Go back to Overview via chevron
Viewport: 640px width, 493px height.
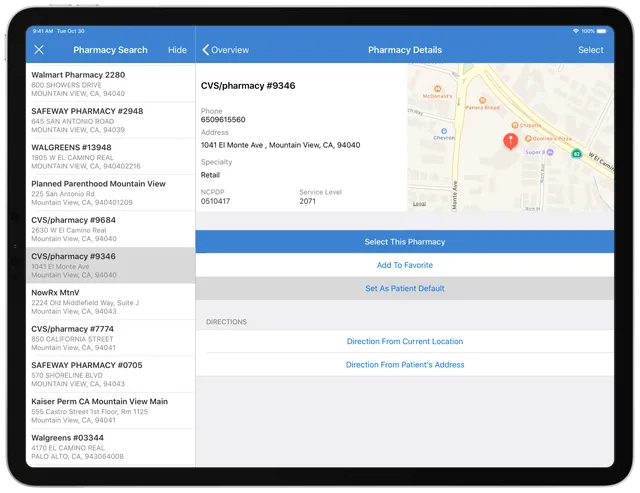(x=225, y=50)
